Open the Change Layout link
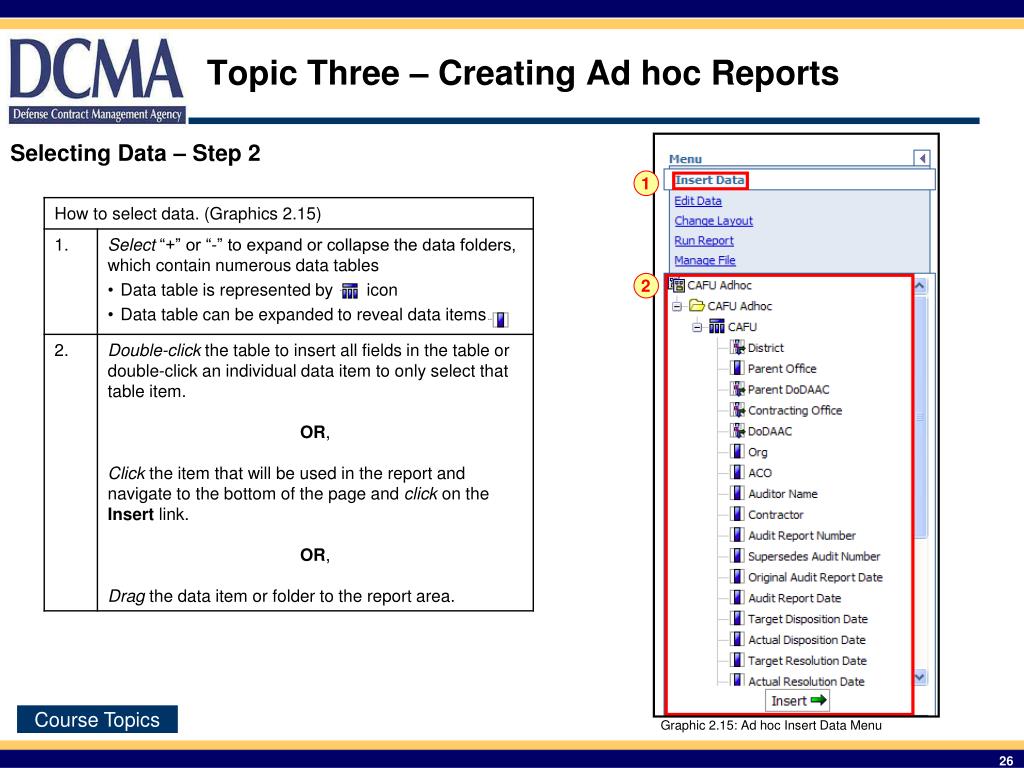 (713, 221)
